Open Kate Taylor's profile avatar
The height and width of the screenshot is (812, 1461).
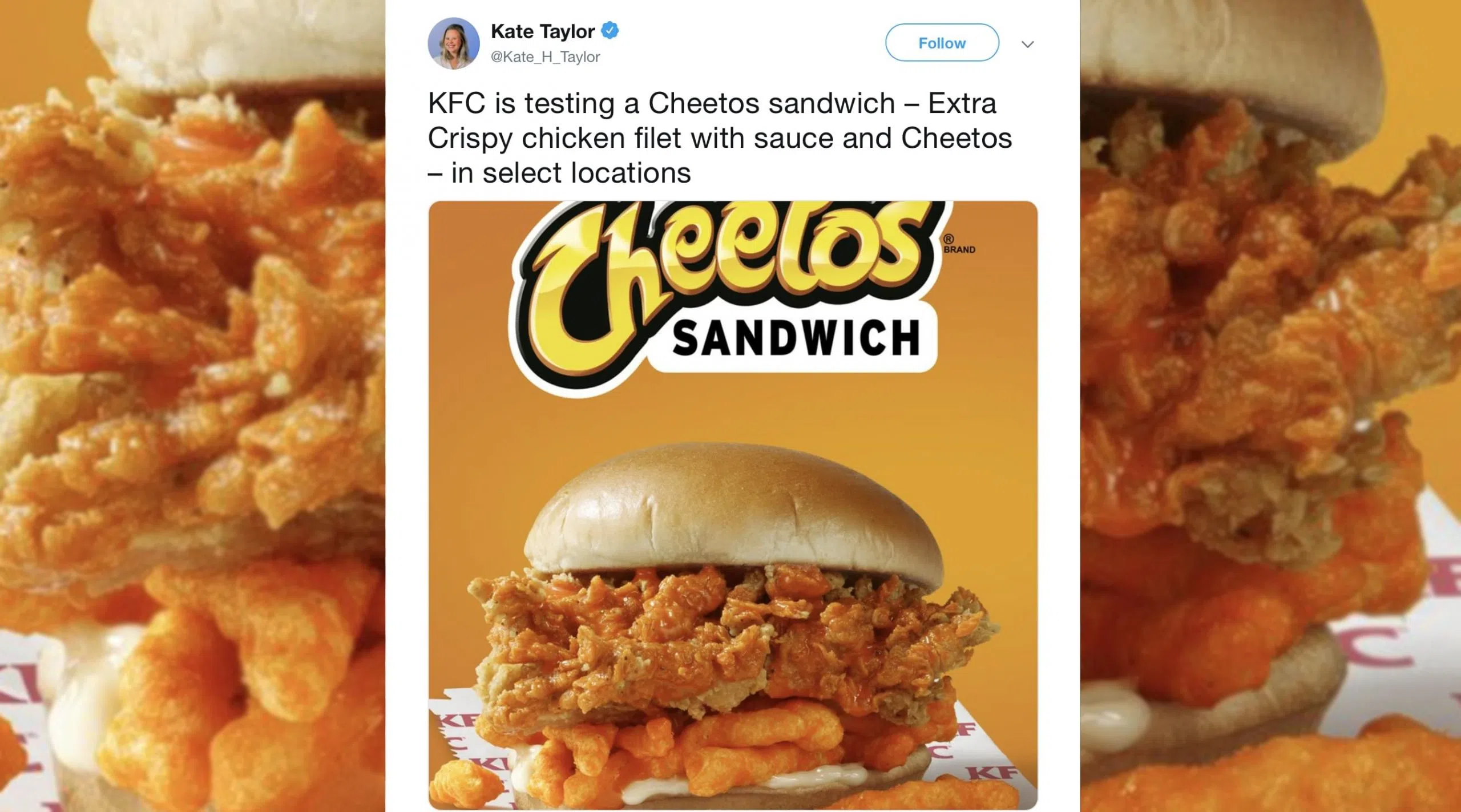pos(454,43)
